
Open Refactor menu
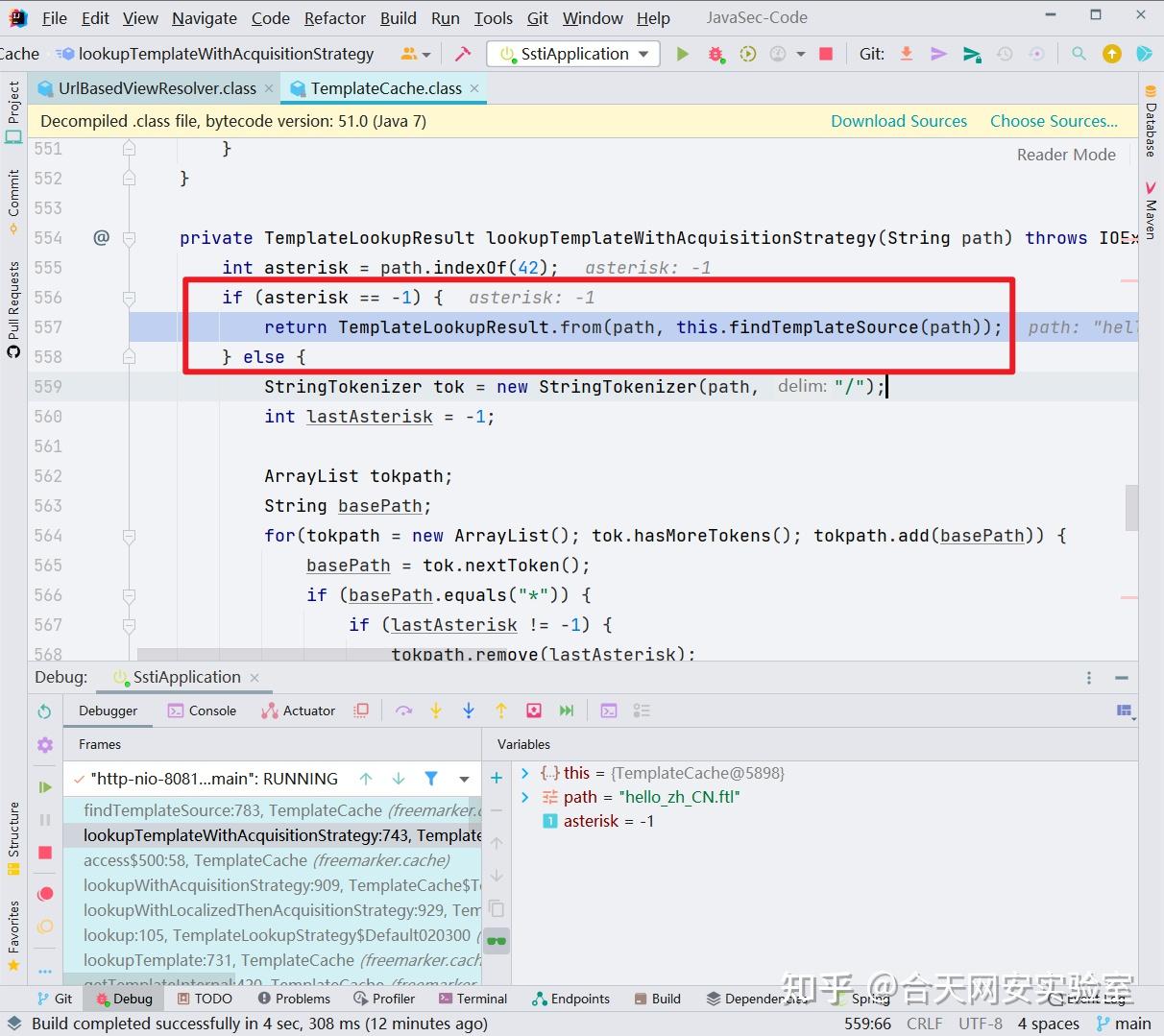point(335,18)
